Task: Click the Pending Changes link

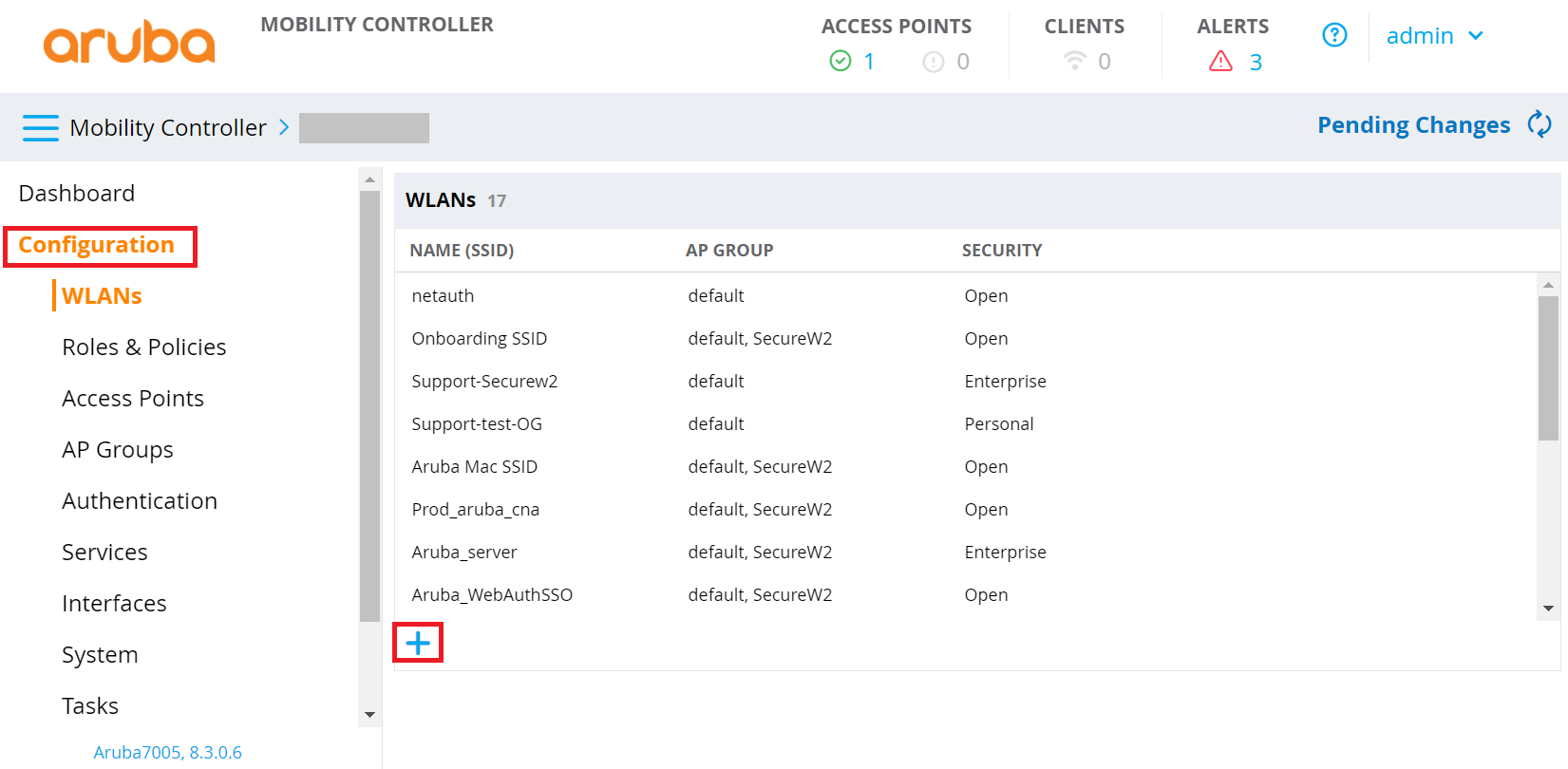Action: 1413,125
